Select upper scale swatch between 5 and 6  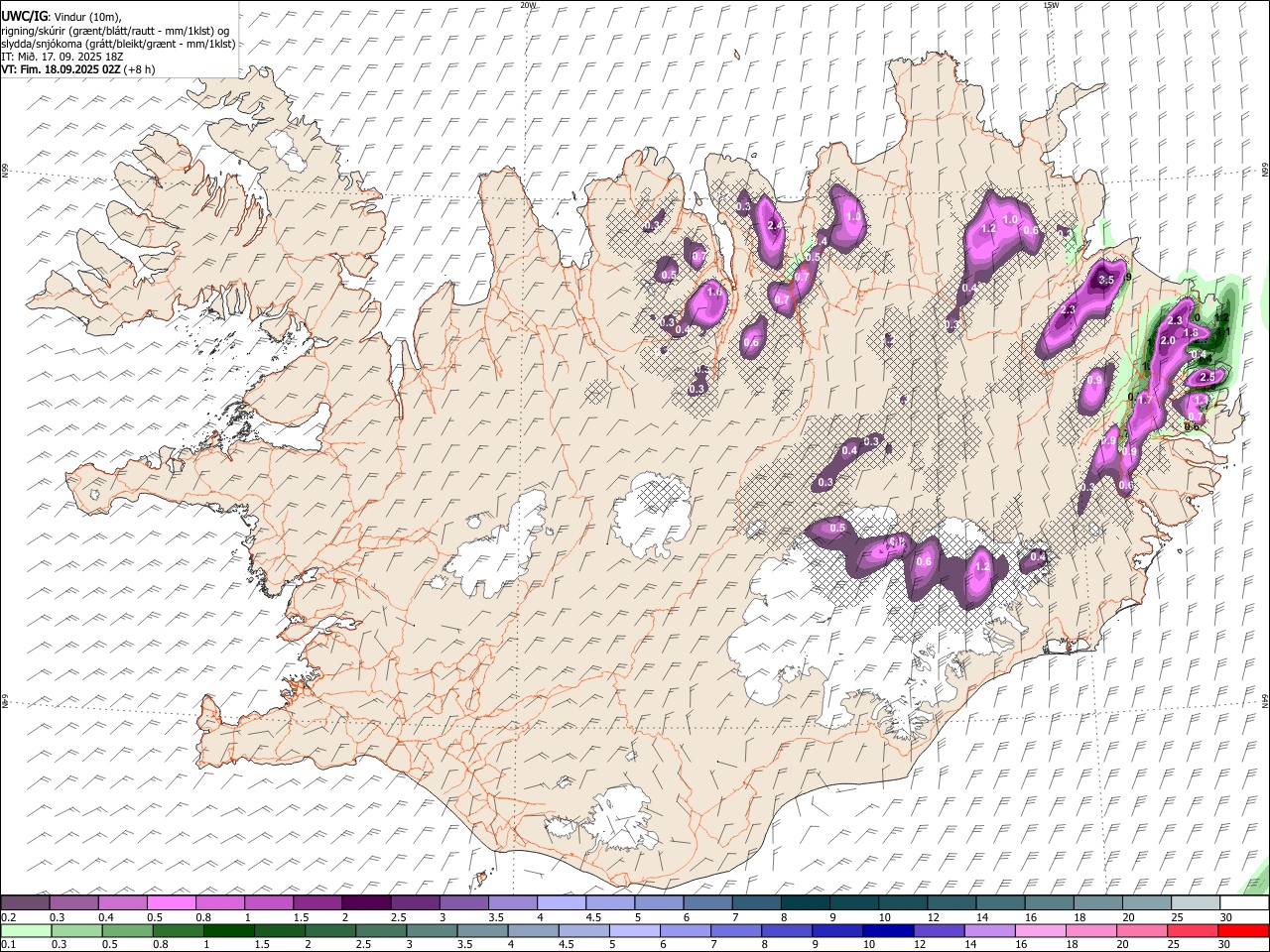[659, 902]
